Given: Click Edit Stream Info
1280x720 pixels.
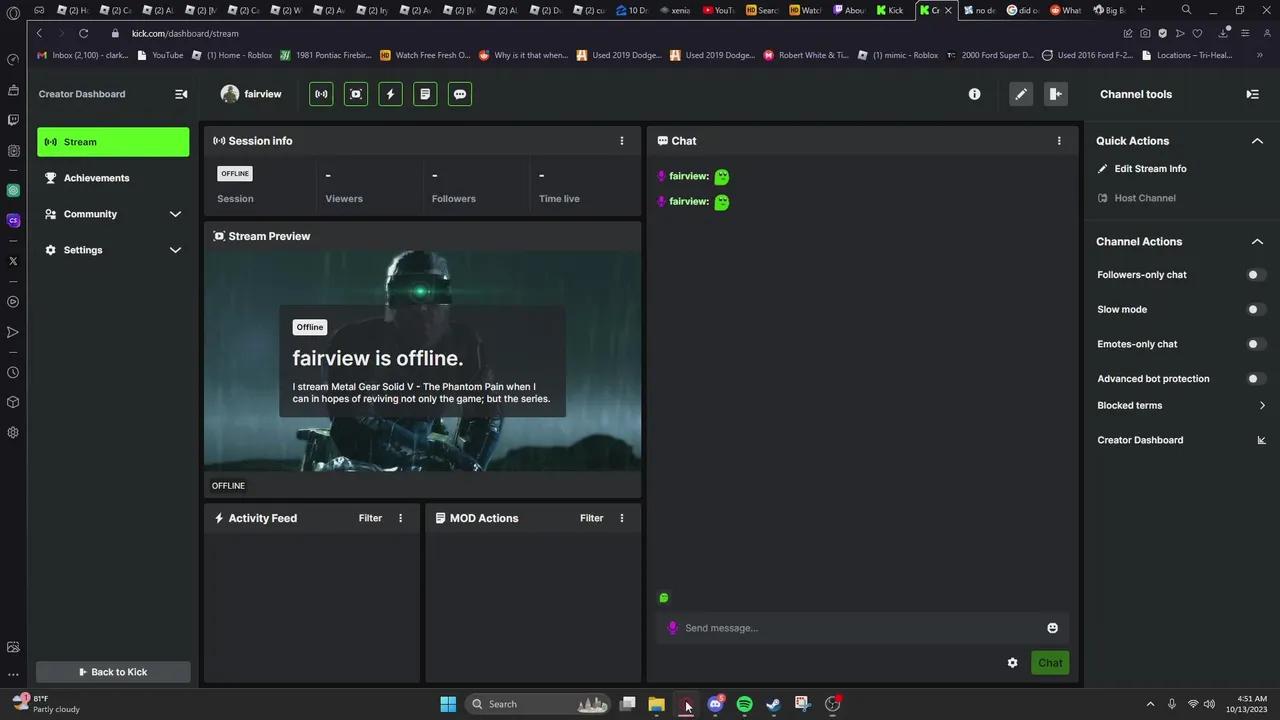Looking at the screenshot, I should click(x=1141, y=169).
